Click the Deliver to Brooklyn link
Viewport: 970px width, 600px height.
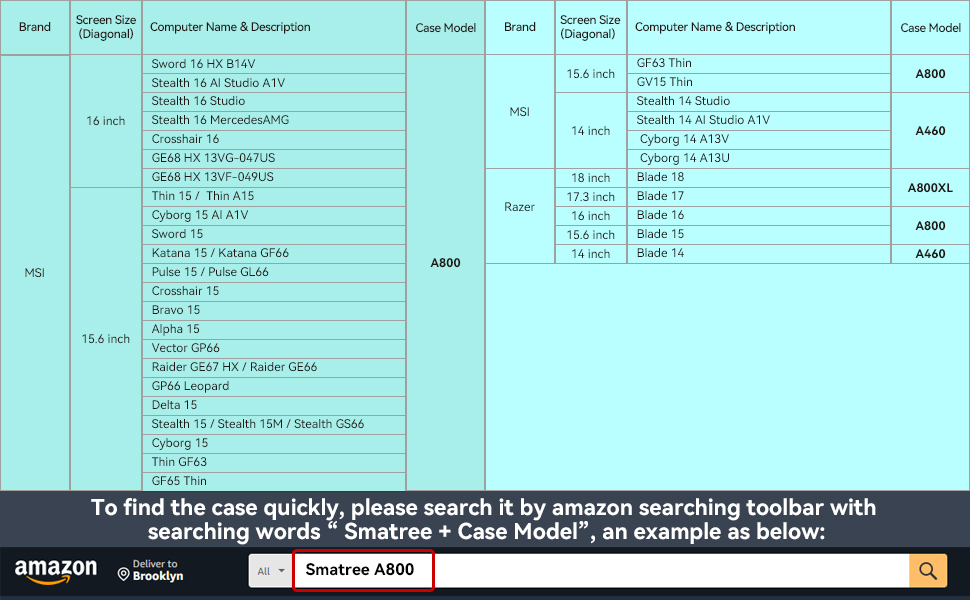(x=157, y=571)
